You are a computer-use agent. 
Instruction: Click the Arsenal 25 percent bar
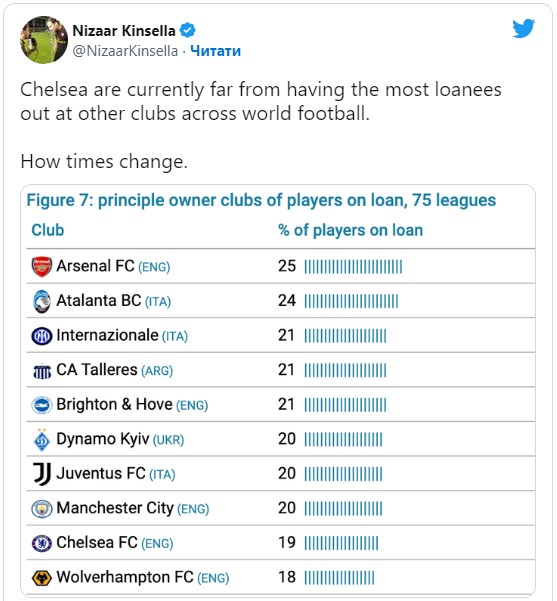[353, 267]
